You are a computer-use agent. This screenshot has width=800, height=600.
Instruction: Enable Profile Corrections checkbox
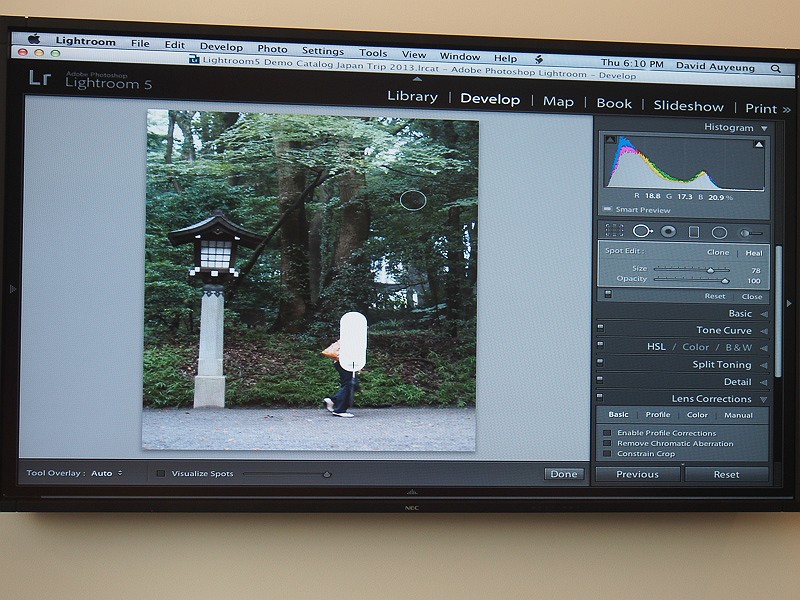click(x=607, y=433)
